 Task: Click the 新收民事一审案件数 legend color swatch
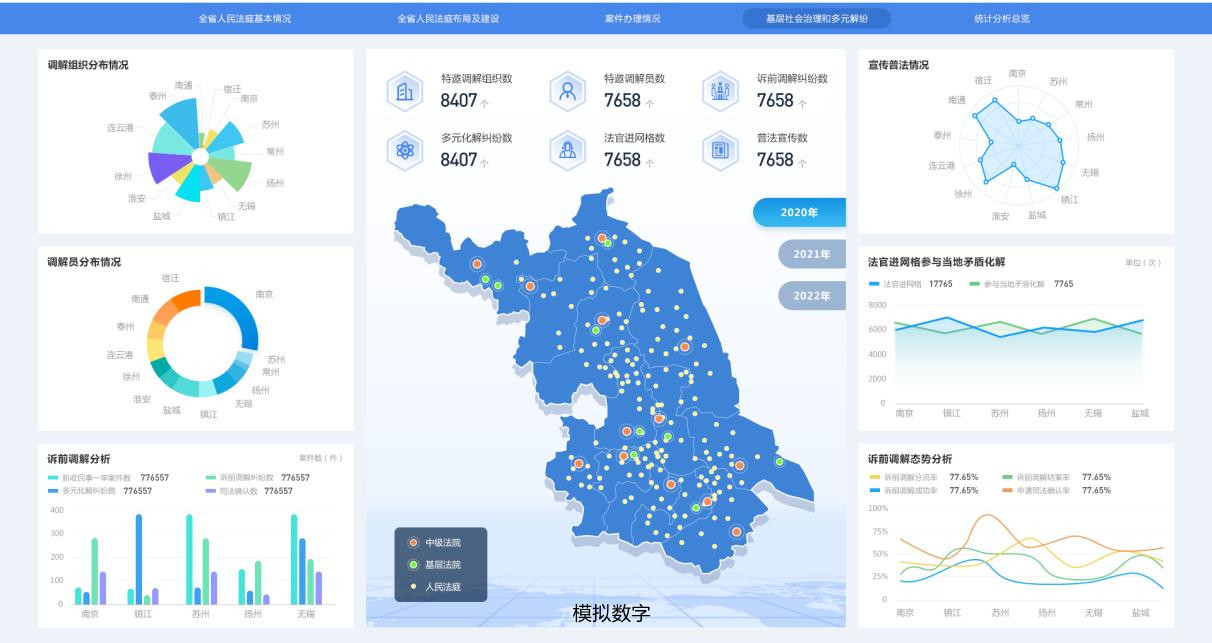[54, 478]
